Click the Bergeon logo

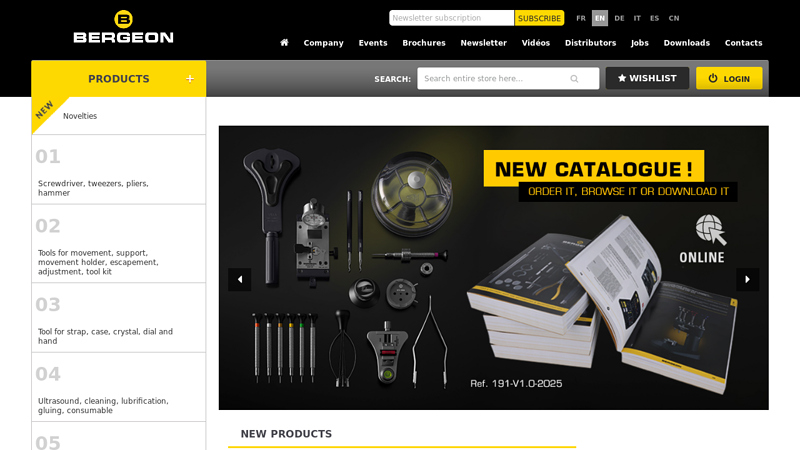pos(123,27)
